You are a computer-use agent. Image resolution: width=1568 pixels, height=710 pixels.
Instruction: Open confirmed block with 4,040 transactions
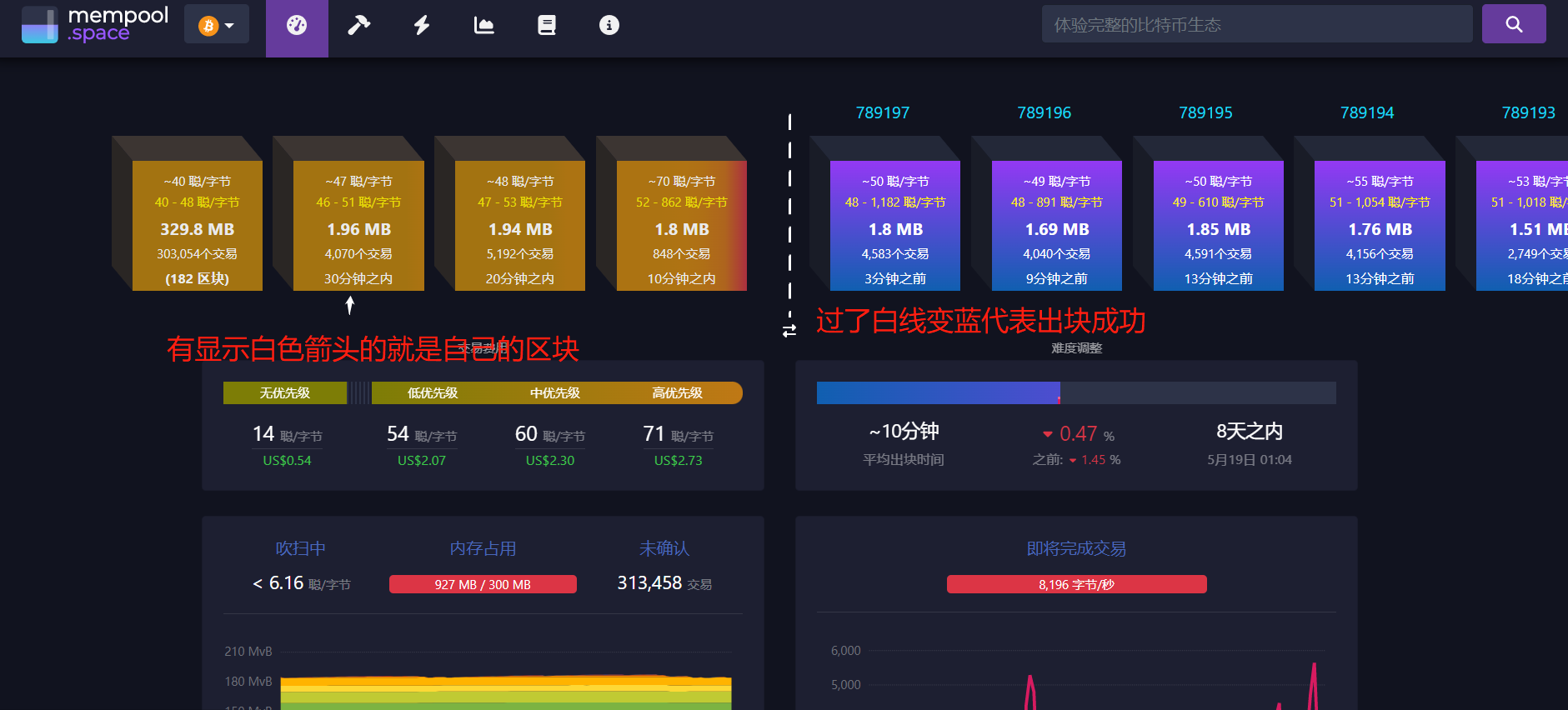(1056, 227)
